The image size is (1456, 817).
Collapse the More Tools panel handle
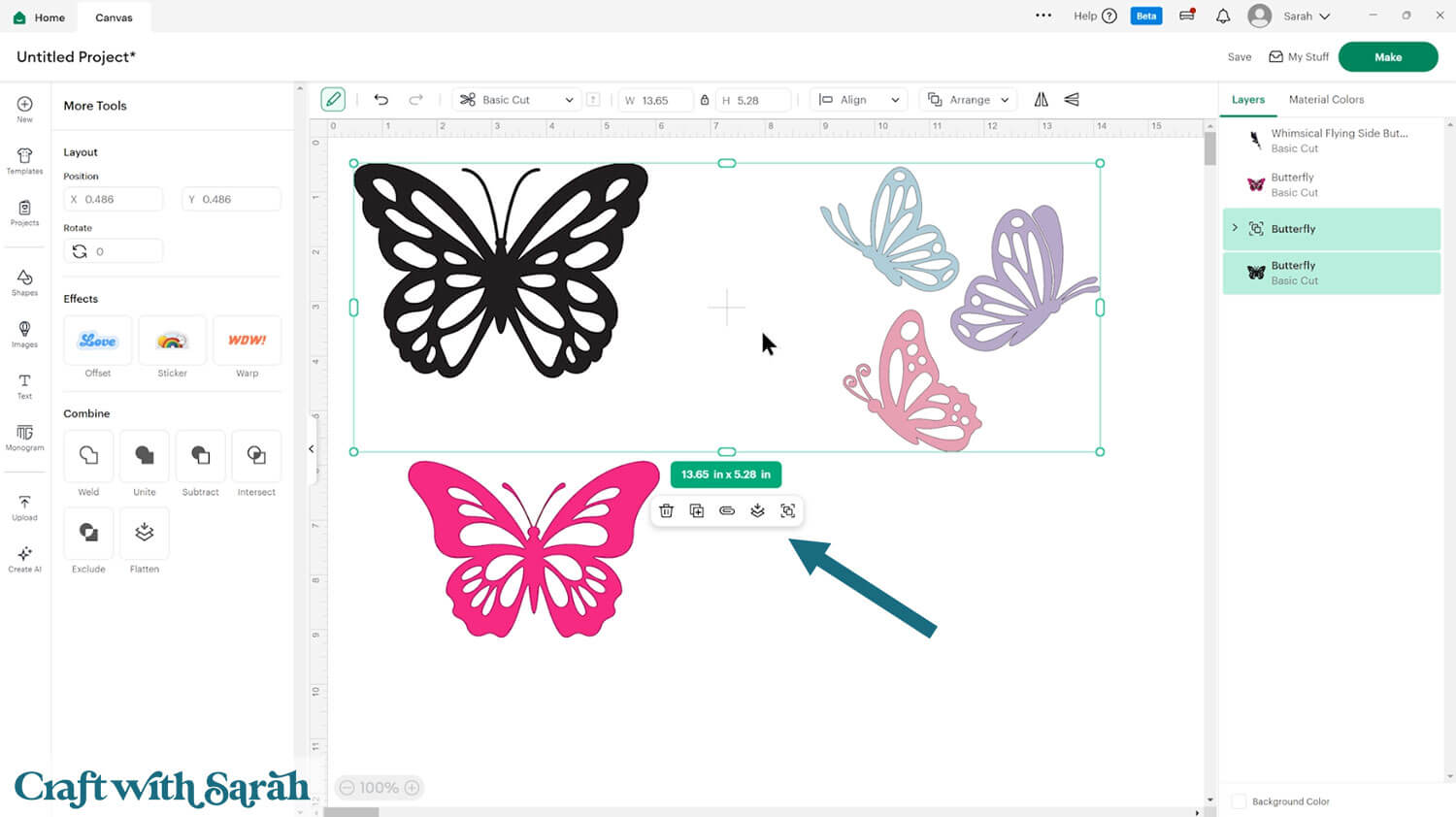point(312,449)
